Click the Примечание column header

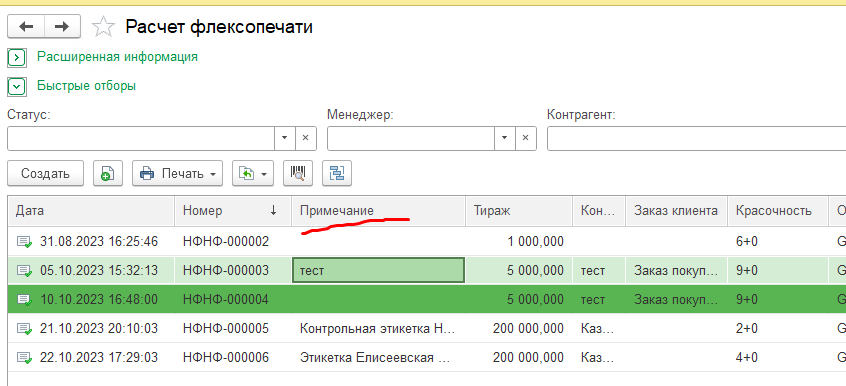click(x=378, y=211)
